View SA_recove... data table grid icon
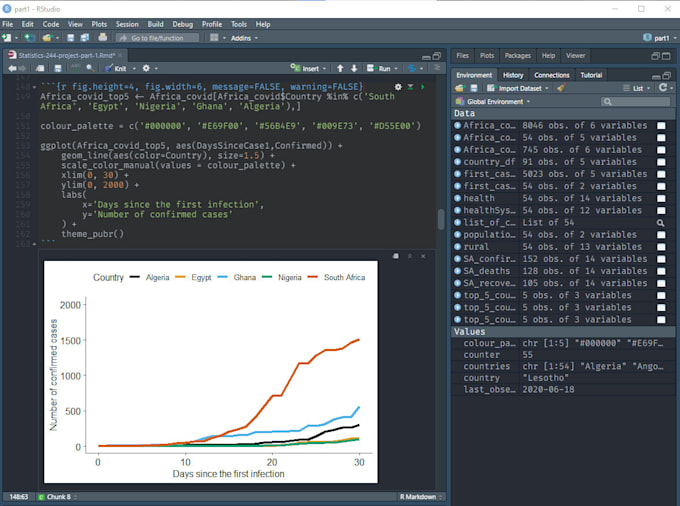680x506 pixels. [x=661, y=283]
